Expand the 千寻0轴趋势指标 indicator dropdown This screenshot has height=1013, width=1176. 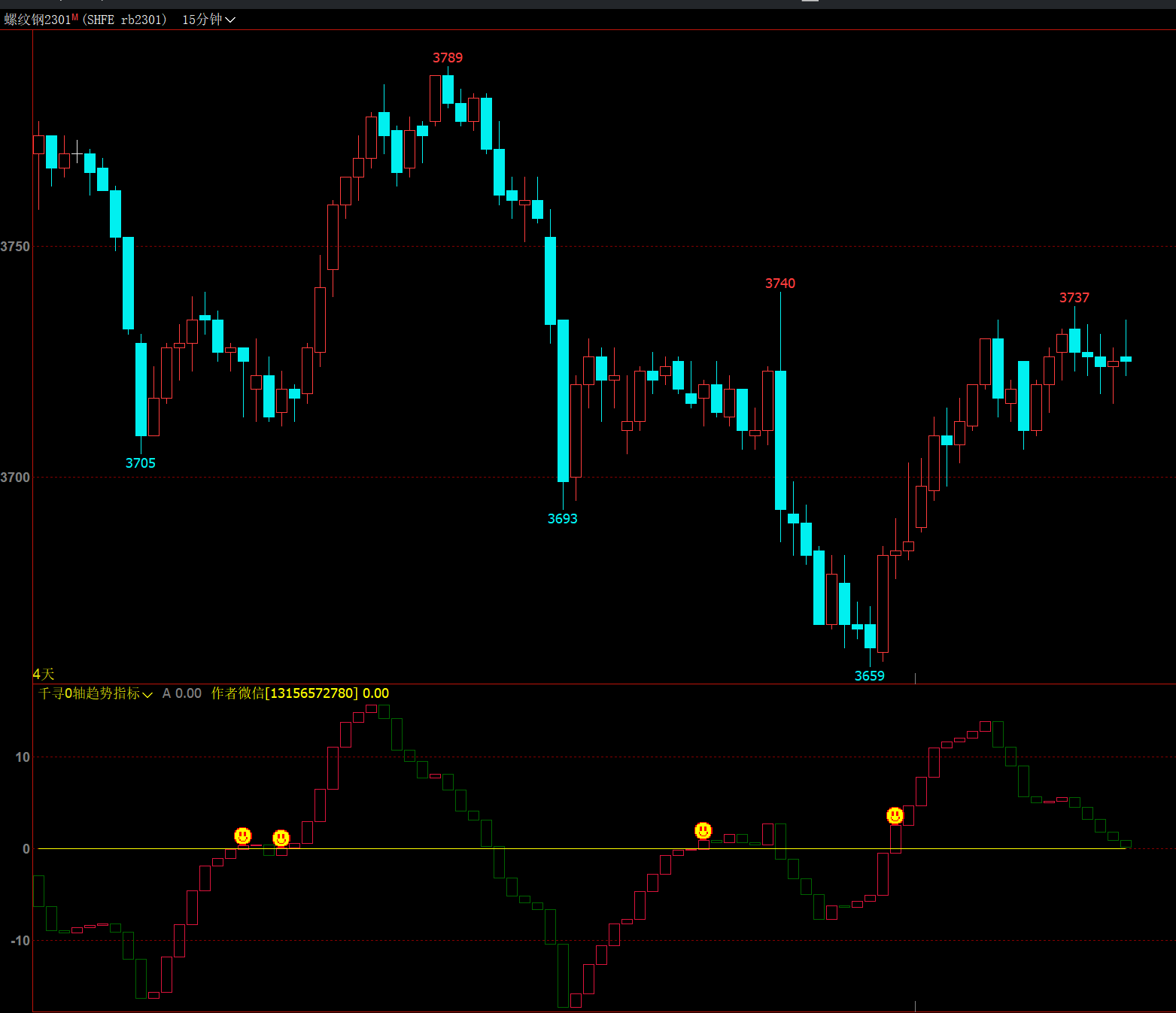pos(96,693)
